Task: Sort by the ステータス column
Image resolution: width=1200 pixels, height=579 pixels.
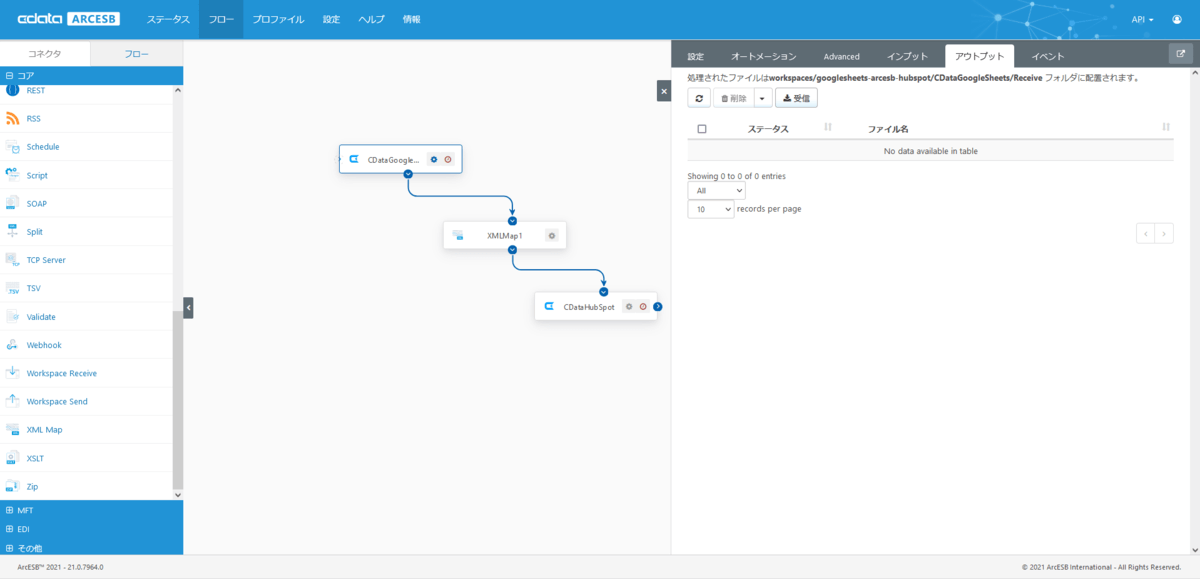Action: (x=768, y=129)
